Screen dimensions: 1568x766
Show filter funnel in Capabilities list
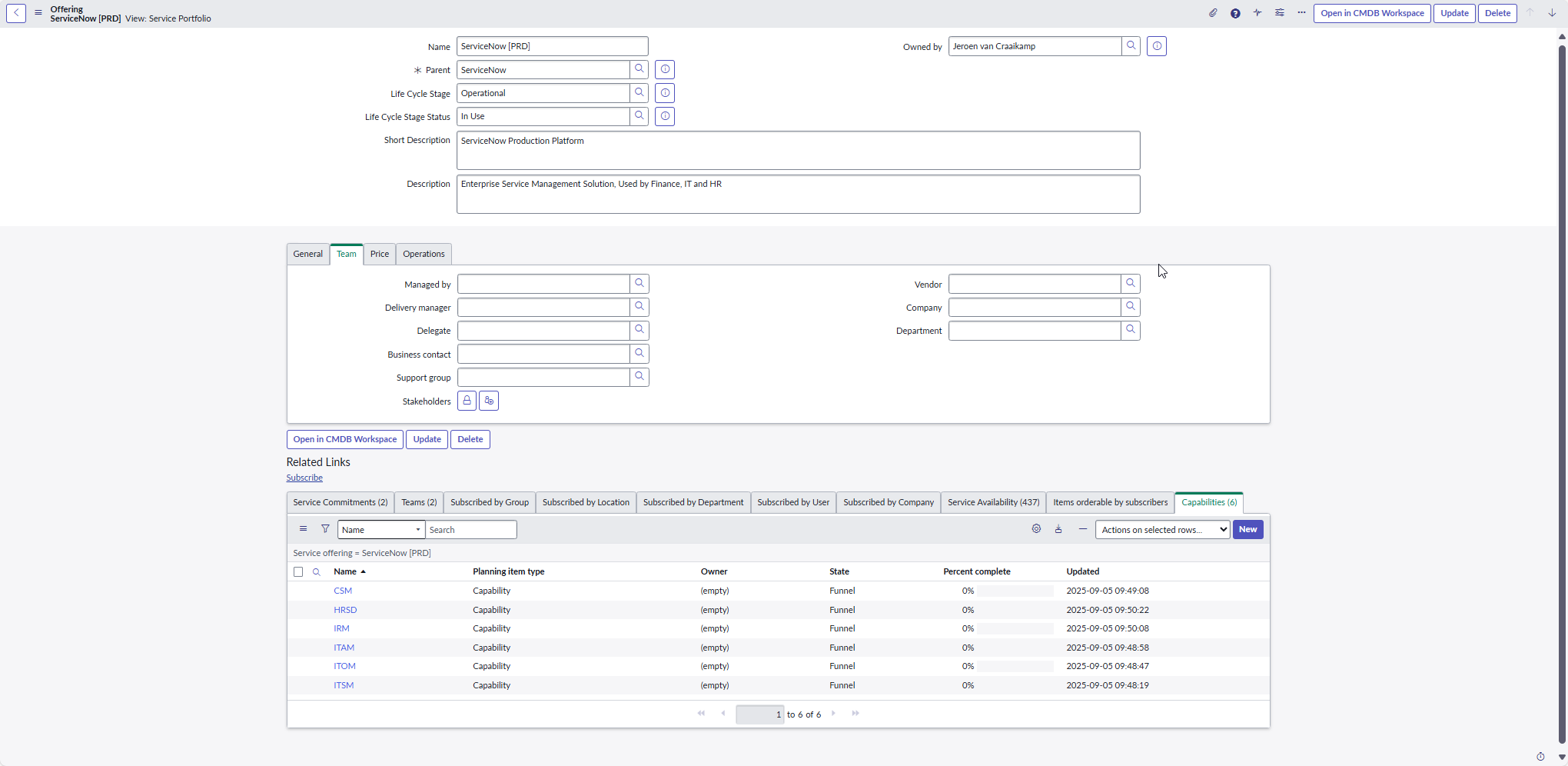point(325,529)
